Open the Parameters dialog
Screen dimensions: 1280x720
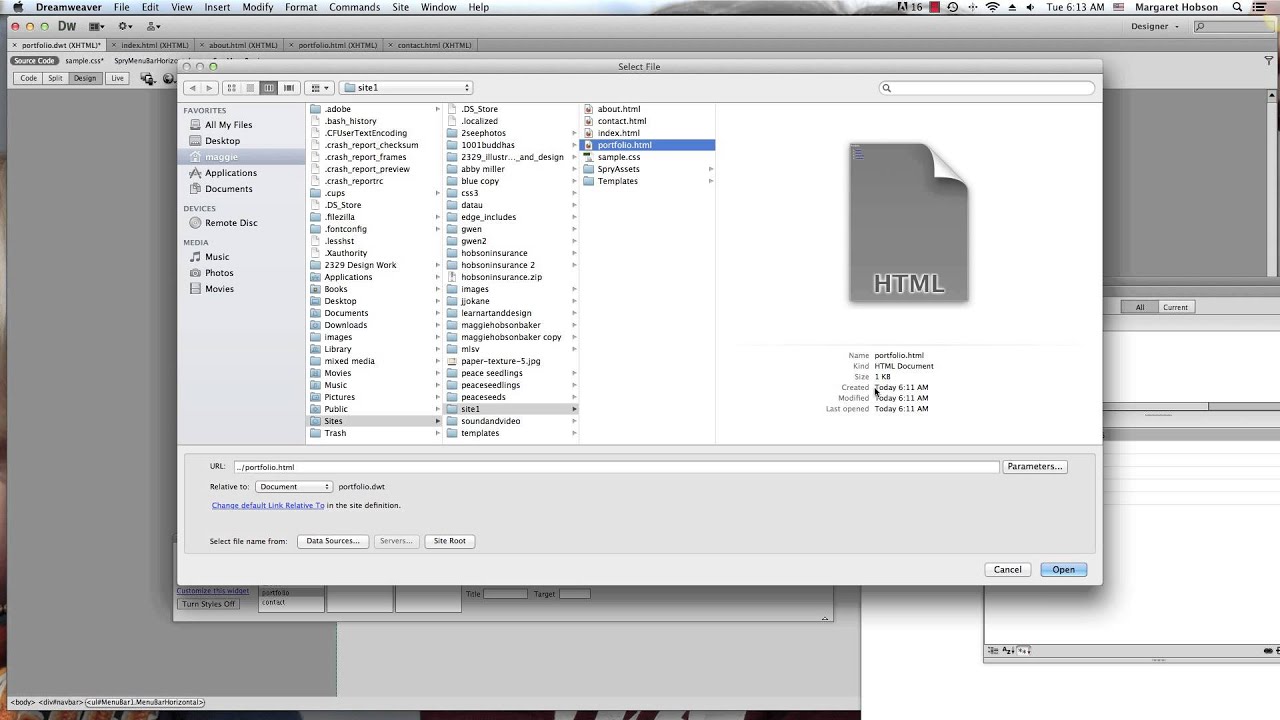pyautogui.click(x=1034, y=467)
